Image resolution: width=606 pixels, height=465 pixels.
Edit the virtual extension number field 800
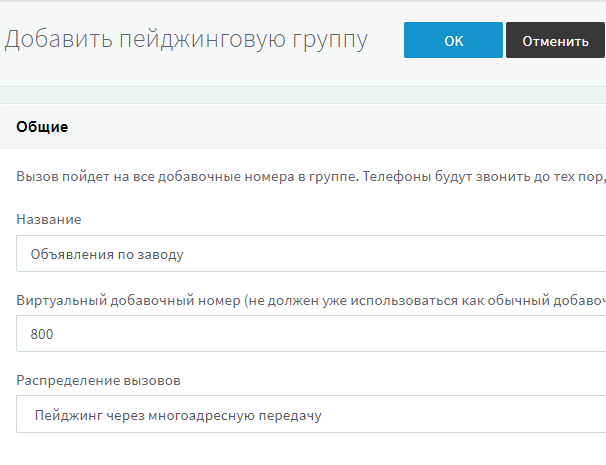[x=311, y=334]
